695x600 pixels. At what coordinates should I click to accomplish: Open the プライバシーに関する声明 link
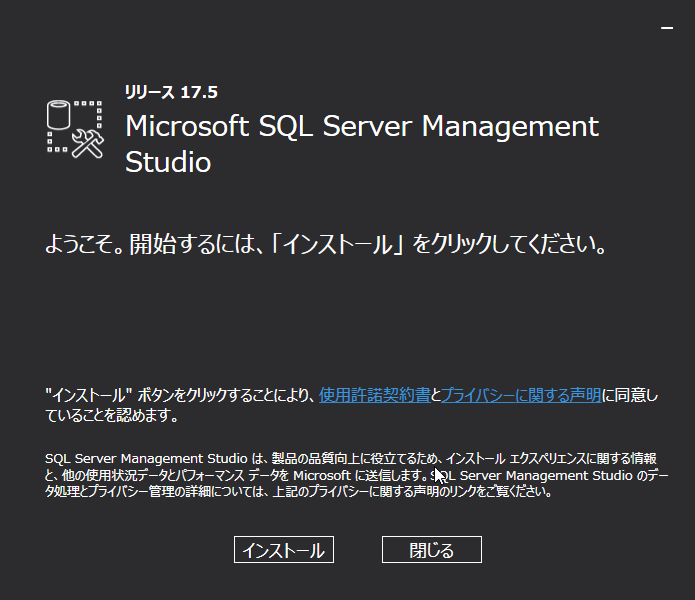click(x=521, y=394)
